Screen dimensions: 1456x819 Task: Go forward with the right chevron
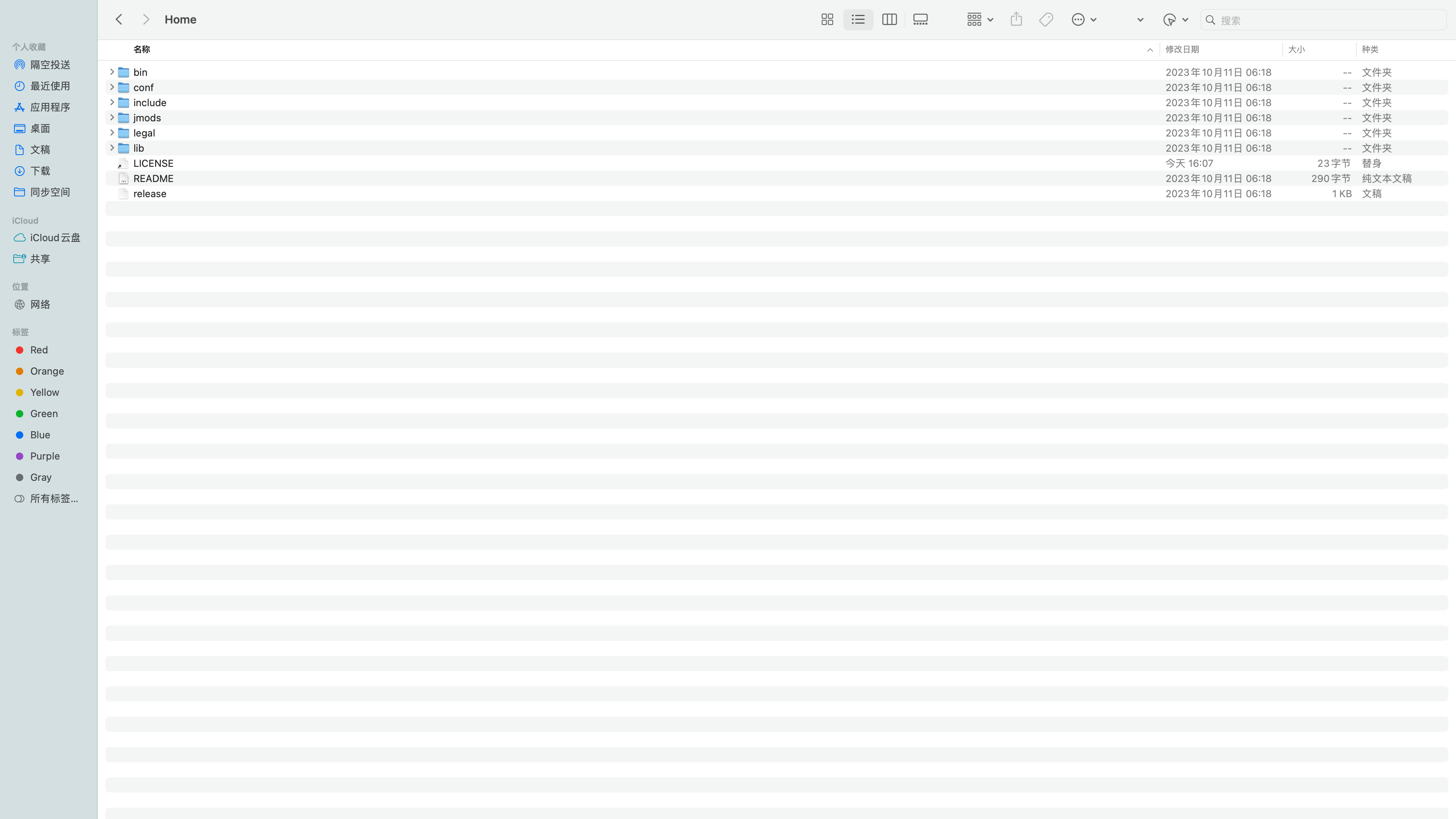tap(146, 19)
